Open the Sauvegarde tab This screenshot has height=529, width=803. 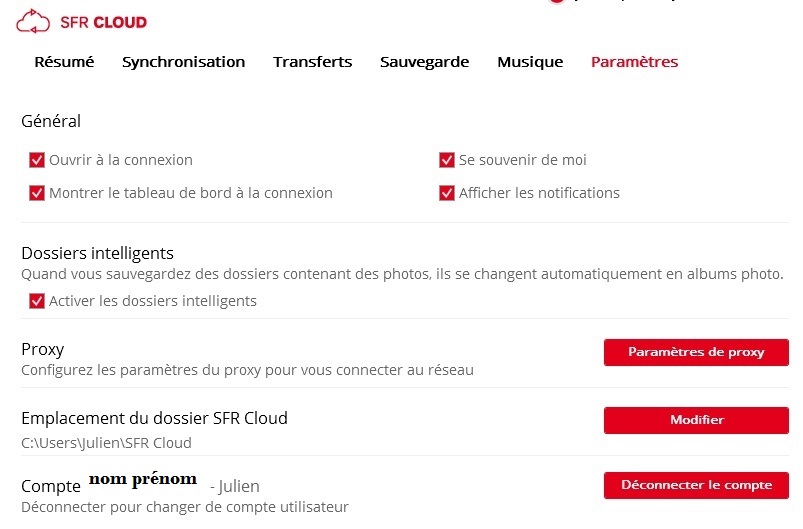tap(424, 62)
